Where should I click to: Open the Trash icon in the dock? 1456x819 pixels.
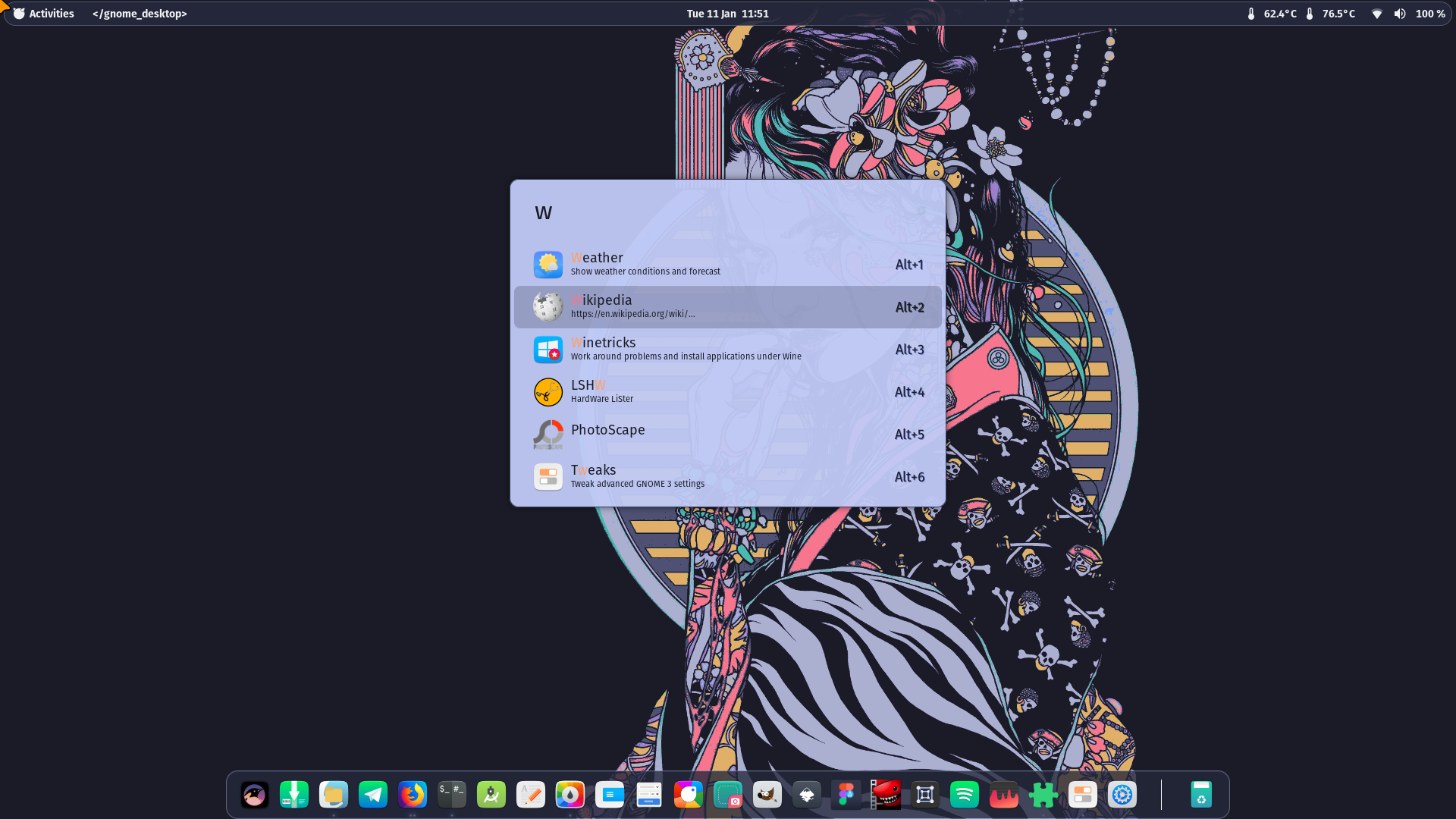pos(1201,795)
